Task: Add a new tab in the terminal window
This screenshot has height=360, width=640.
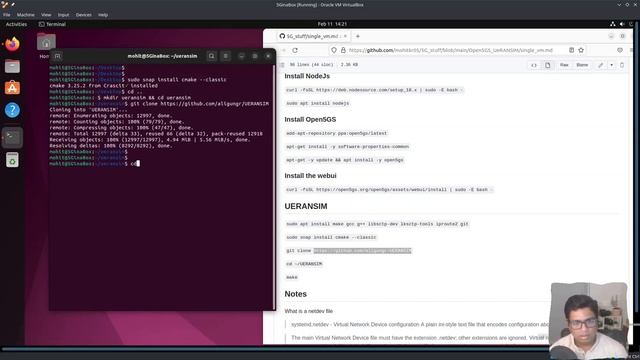Action: pyautogui.click(x=58, y=56)
